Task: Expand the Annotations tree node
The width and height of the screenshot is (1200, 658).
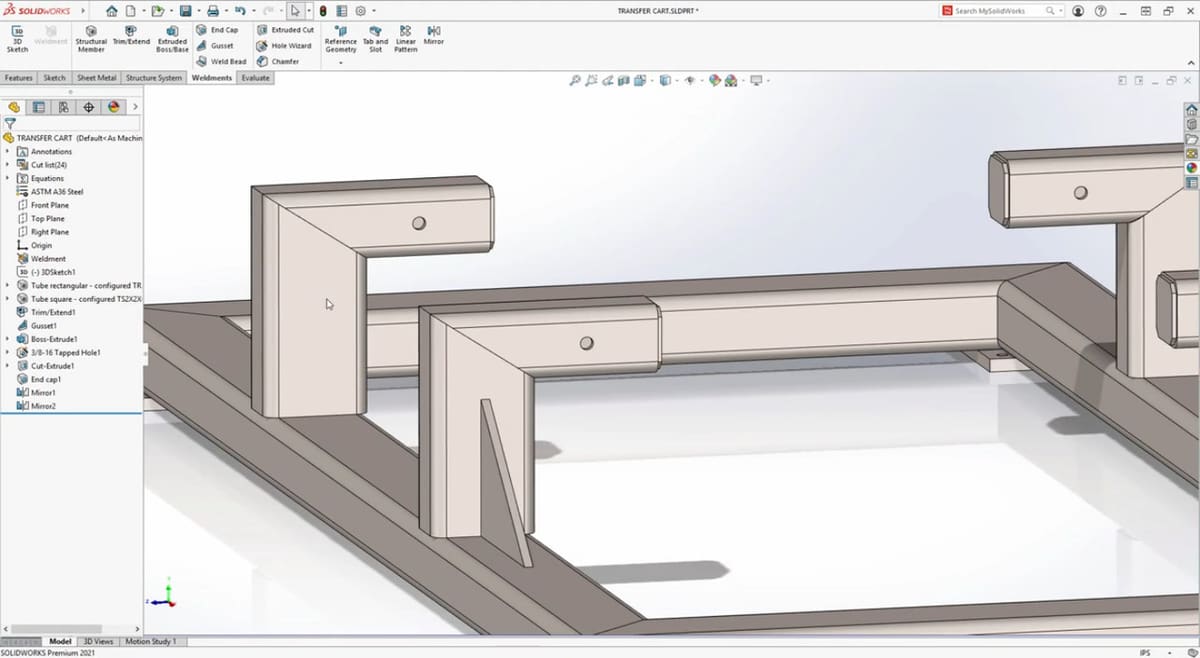Action: [8, 151]
